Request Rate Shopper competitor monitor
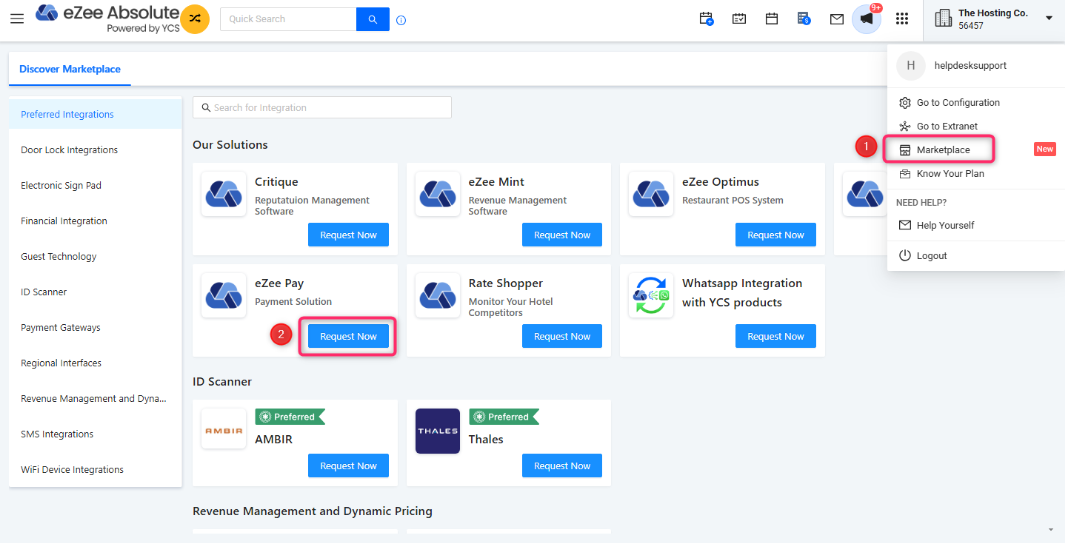The width and height of the screenshot is (1070, 543). coord(562,336)
